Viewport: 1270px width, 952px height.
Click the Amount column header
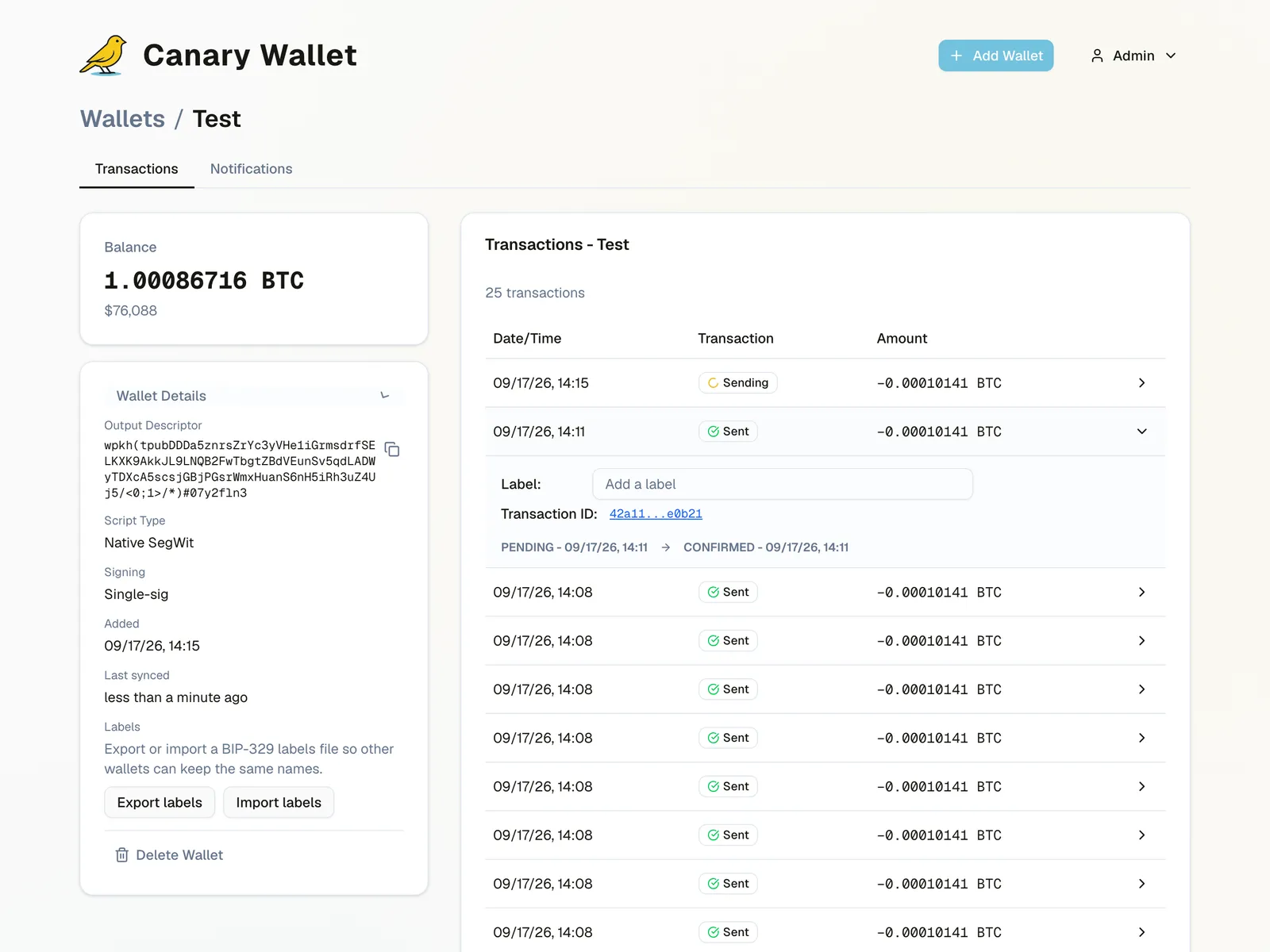(x=902, y=339)
